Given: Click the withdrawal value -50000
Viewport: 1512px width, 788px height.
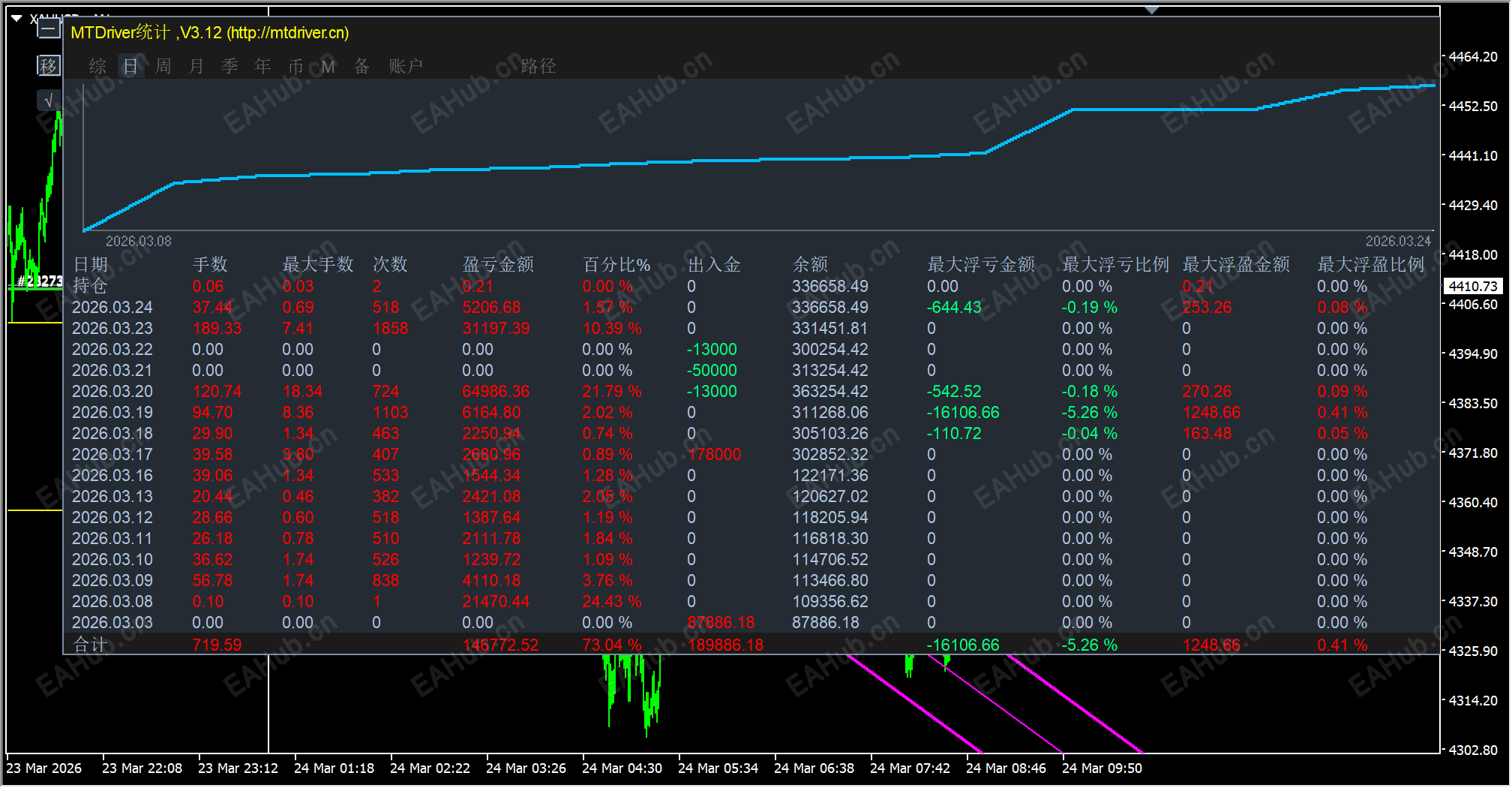Looking at the screenshot, I should (x=712, y=371).
